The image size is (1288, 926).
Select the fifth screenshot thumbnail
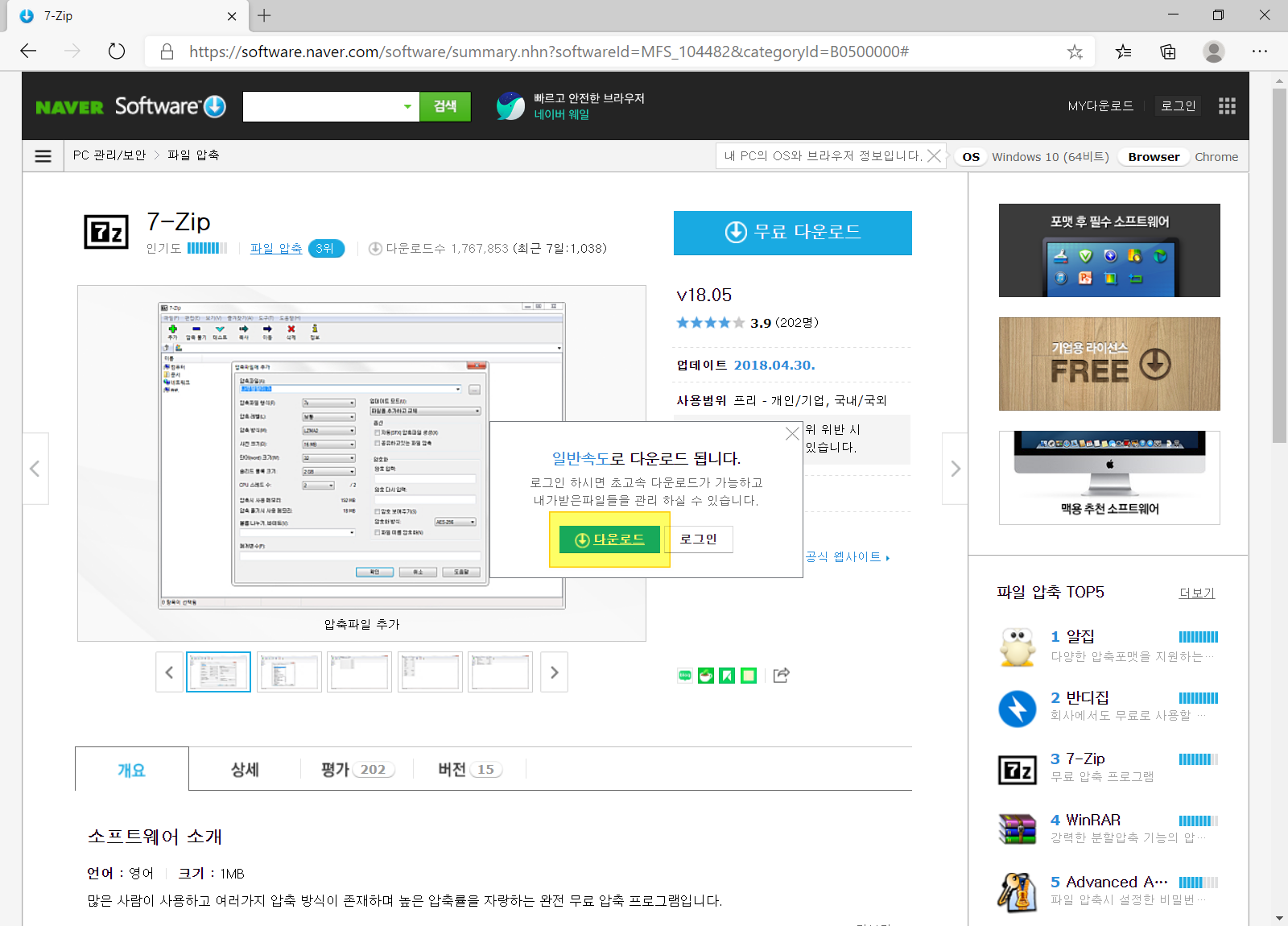click(x=501, y=672)
